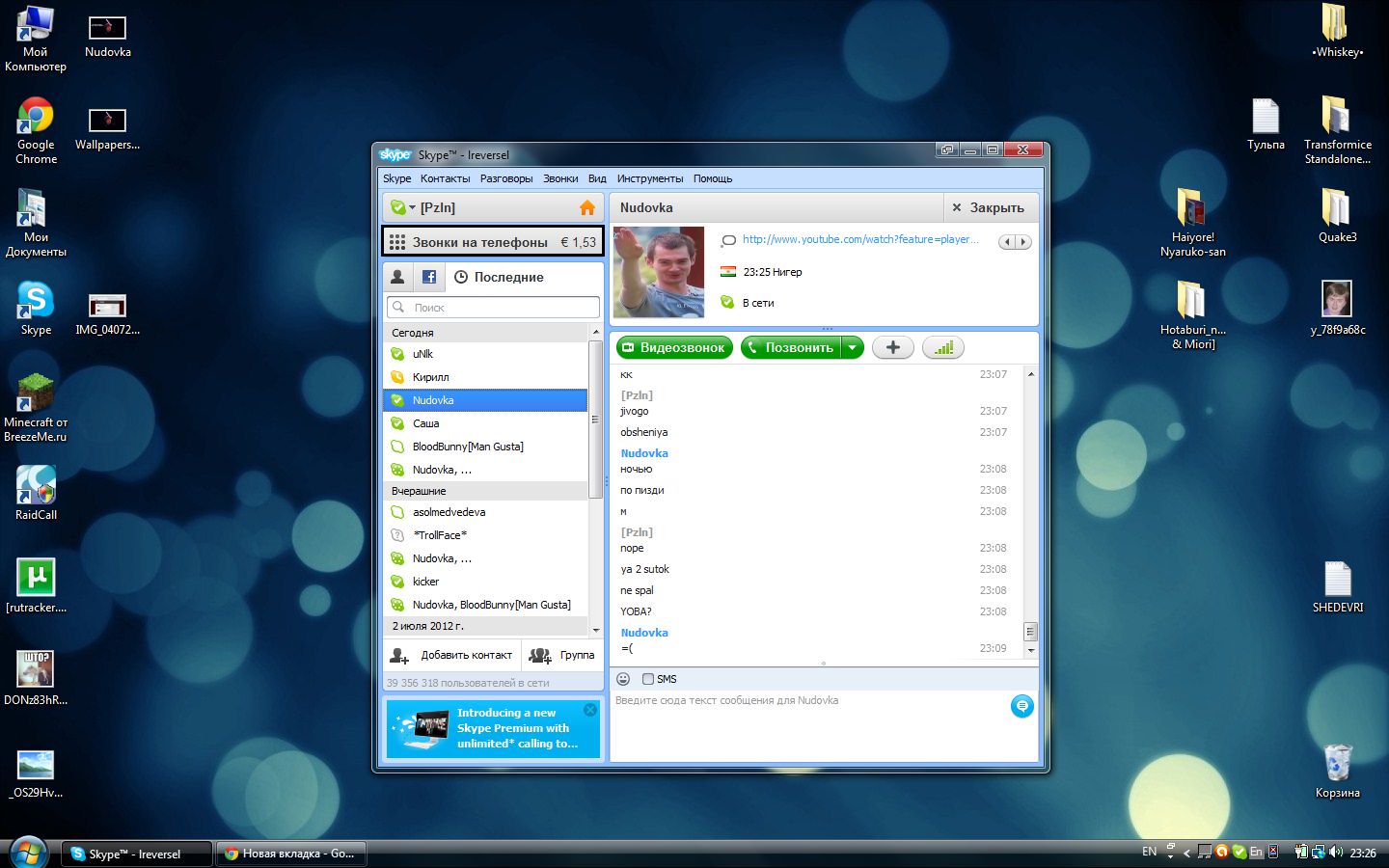This screenshot has height=868, width=1389.
Task: Open the BloodBunny[Man Gusta] chat
Action: point(485,447)
